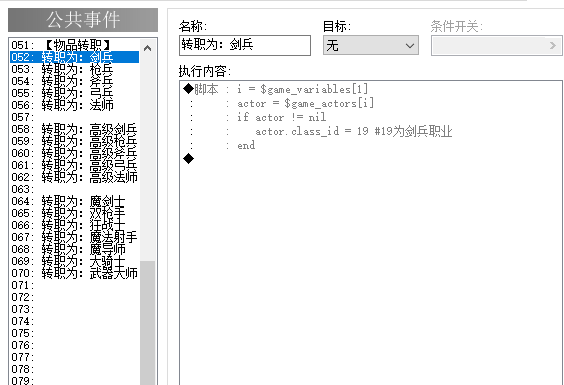Click the 公共事件 header panel
Viewport: 564px width, 385px height.
pyautogui.click(x=83, y=20)
